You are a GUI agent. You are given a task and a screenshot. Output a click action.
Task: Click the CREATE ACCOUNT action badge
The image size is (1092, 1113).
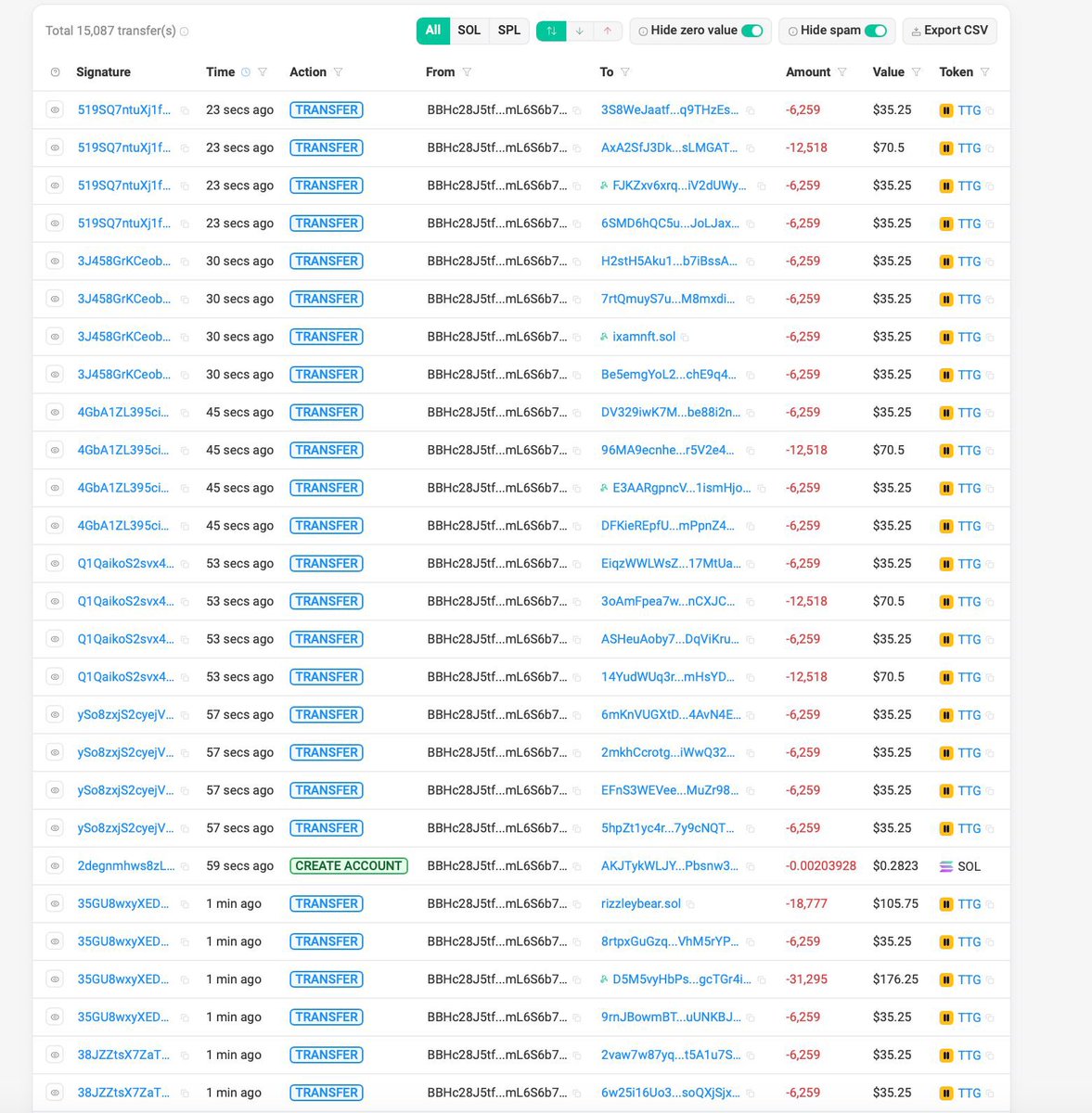click(349, 865)
